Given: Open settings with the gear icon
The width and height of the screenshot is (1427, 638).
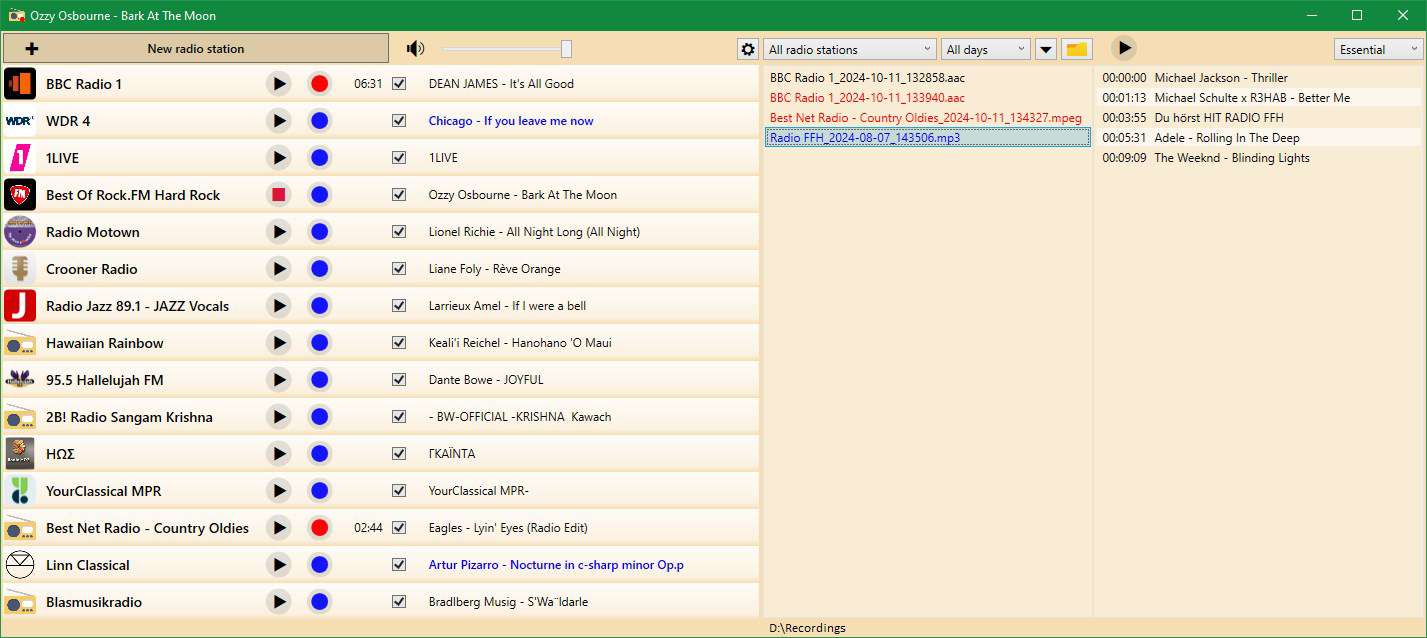Looking at the screenshot, I should (747, 49).
